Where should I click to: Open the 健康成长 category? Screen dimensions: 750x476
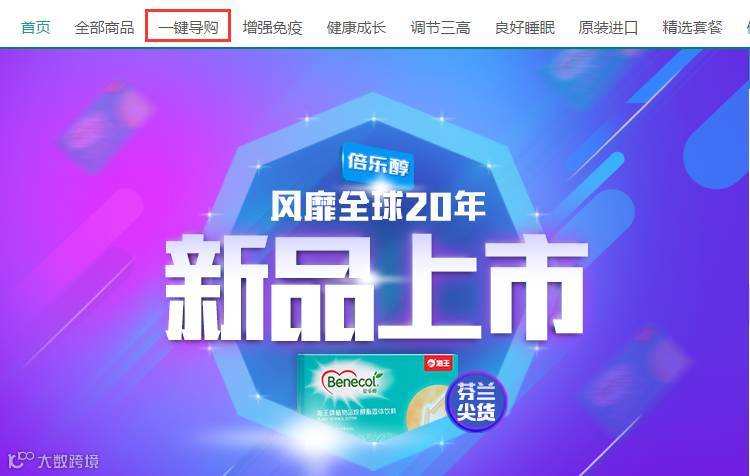pyautogui.click(x=356, y=27)
